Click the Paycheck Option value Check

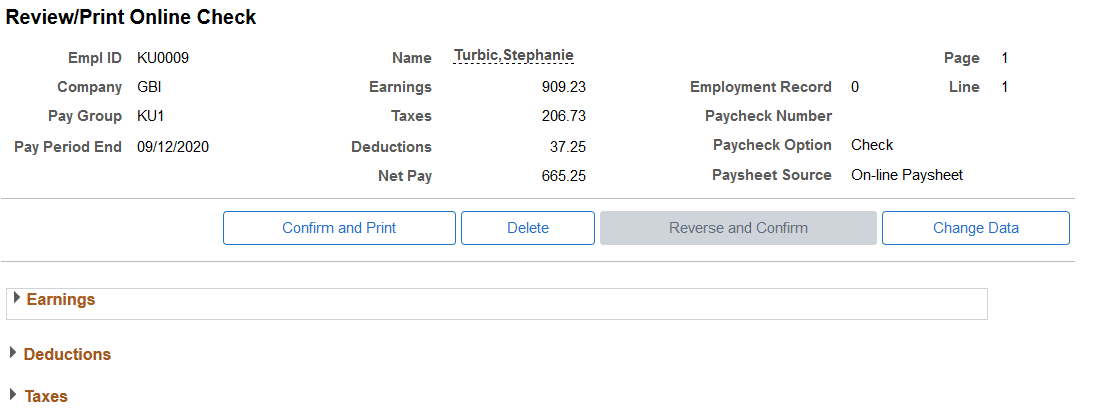(x=872, y=146)
